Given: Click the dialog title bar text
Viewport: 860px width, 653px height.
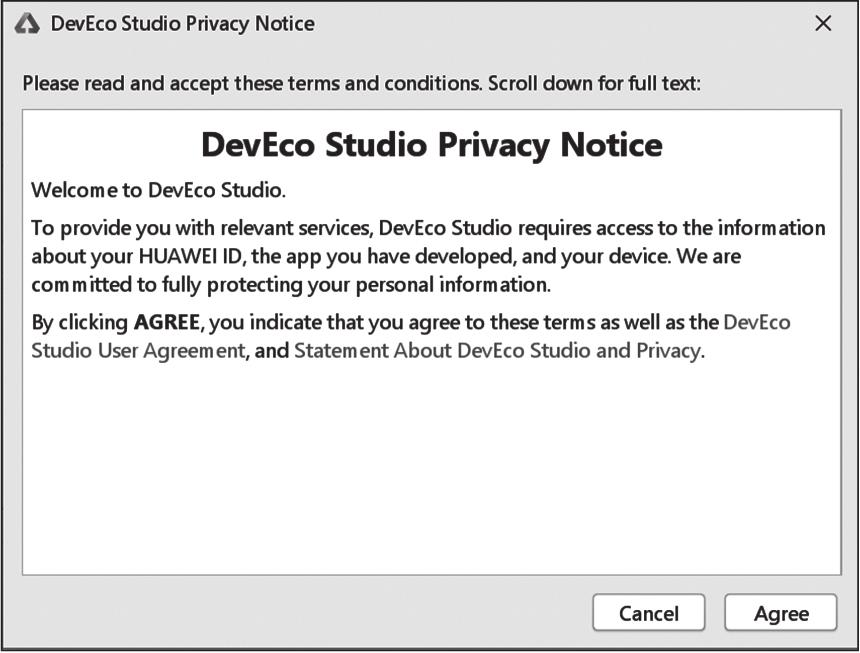Looking at the screenshot, I should (182, 23).
